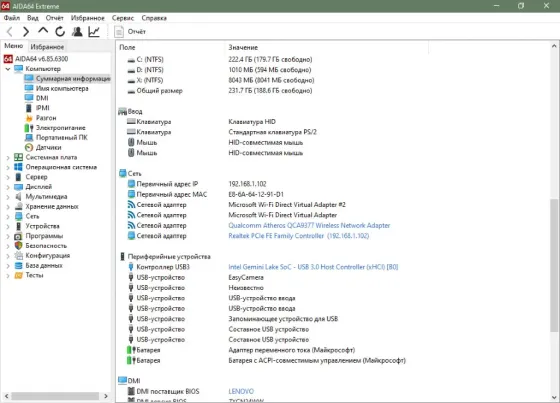Select the База данных icon
Screen dimensions: 560x403
coord(19,265)
